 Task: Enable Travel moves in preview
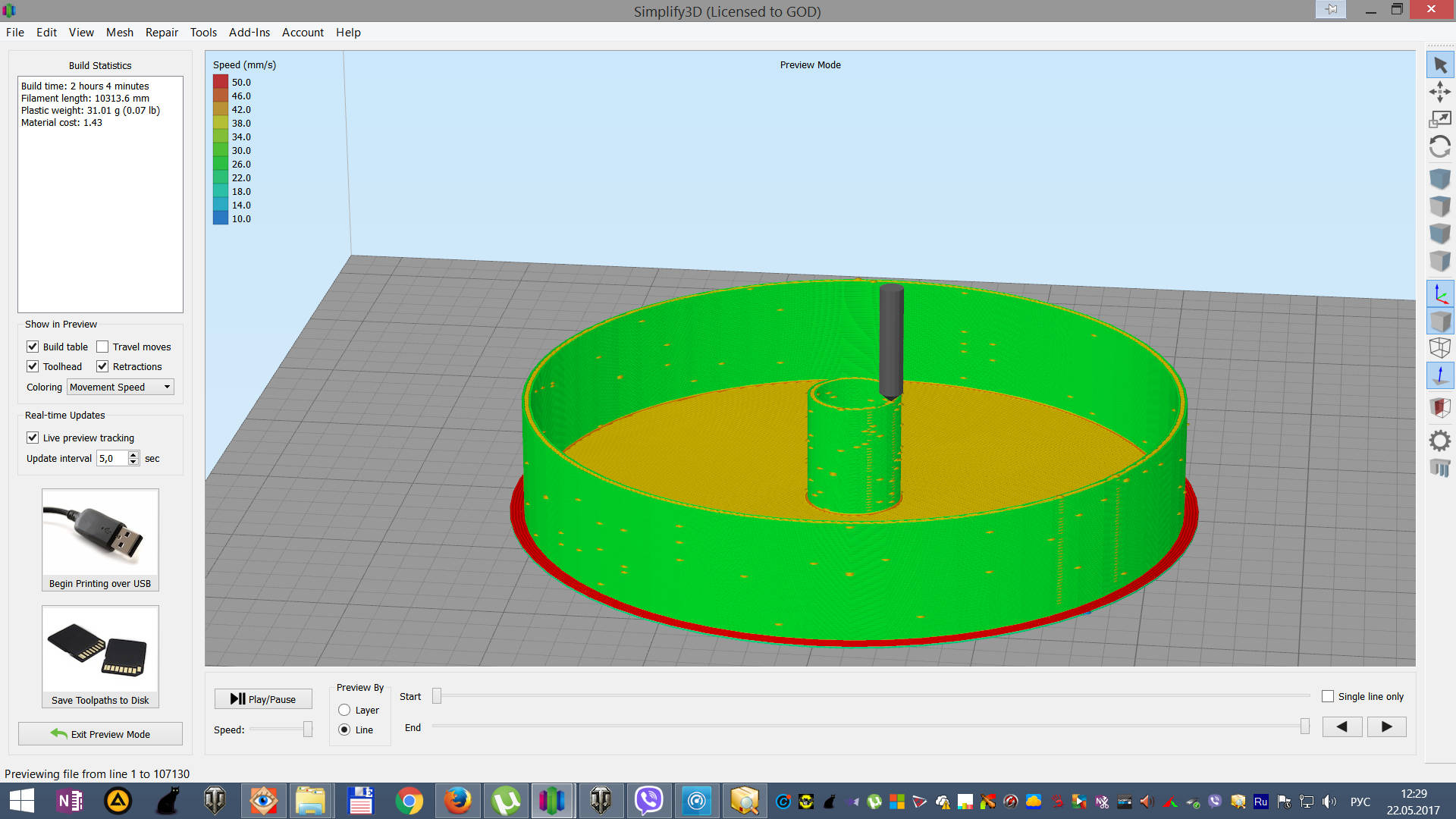coord(102,347)
